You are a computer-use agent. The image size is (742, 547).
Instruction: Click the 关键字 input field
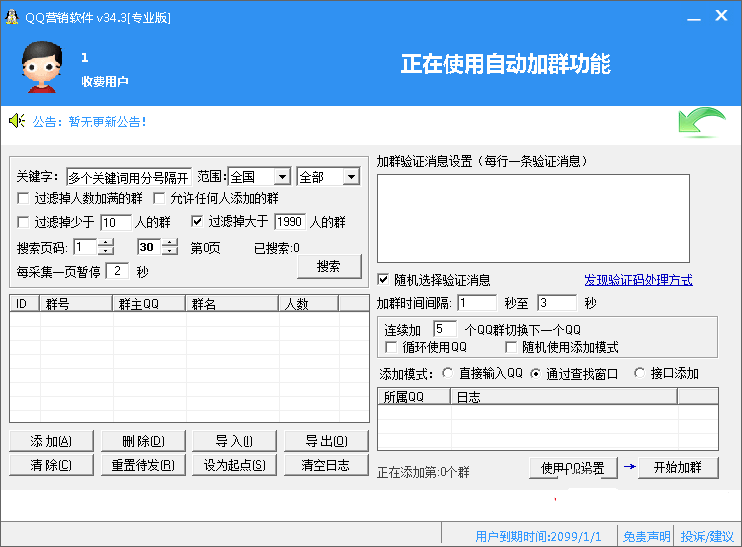click(129, 177)
